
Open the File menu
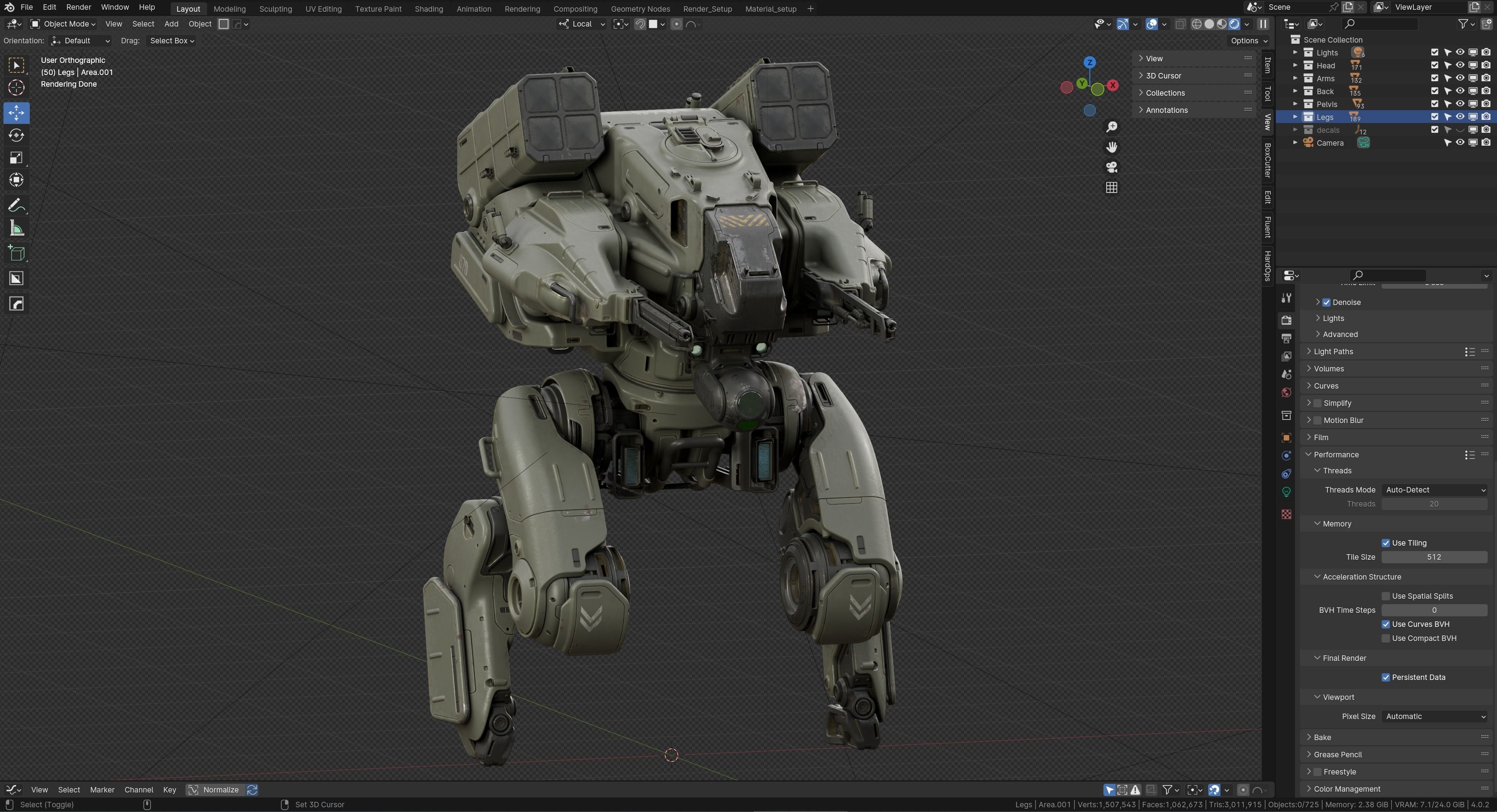click(27, 7)
